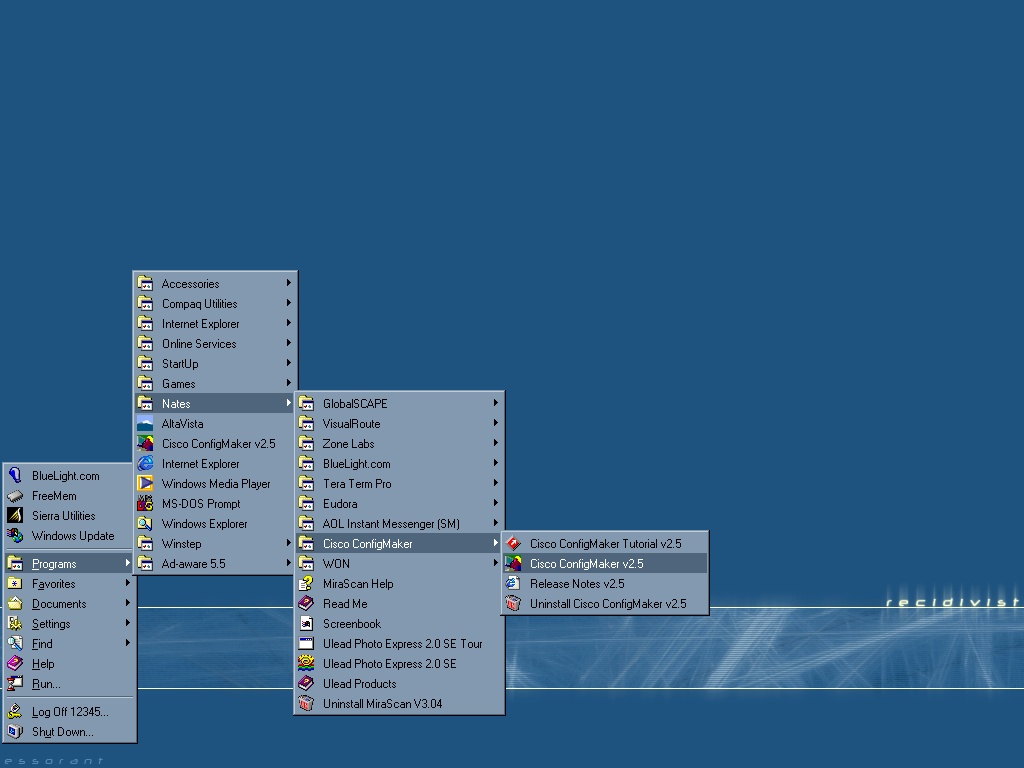Click the Ulead Products icon
The image size is (1024, 768).
(x=306, y=684)
